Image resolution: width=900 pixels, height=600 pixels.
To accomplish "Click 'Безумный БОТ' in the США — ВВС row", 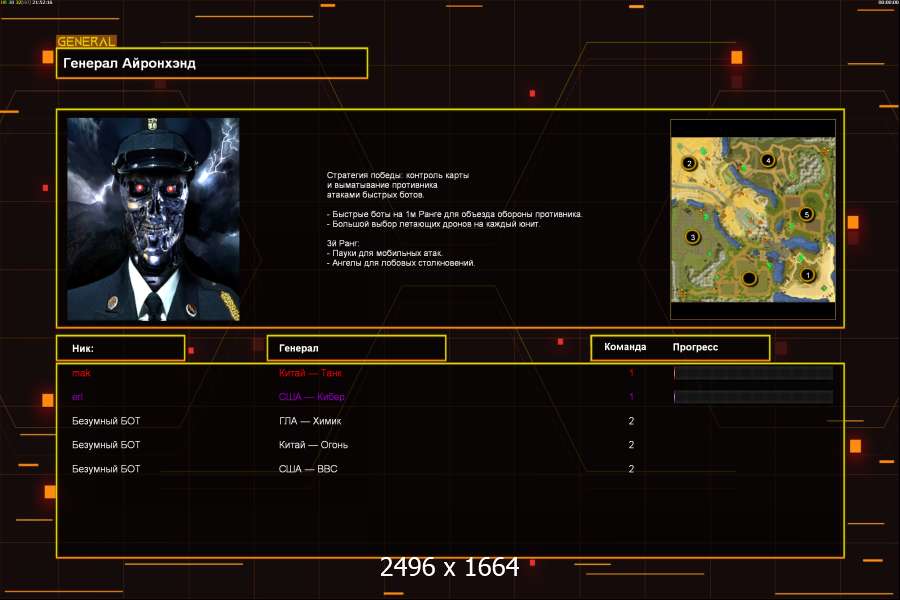I will pyautogui.click(x=106, y=469).
